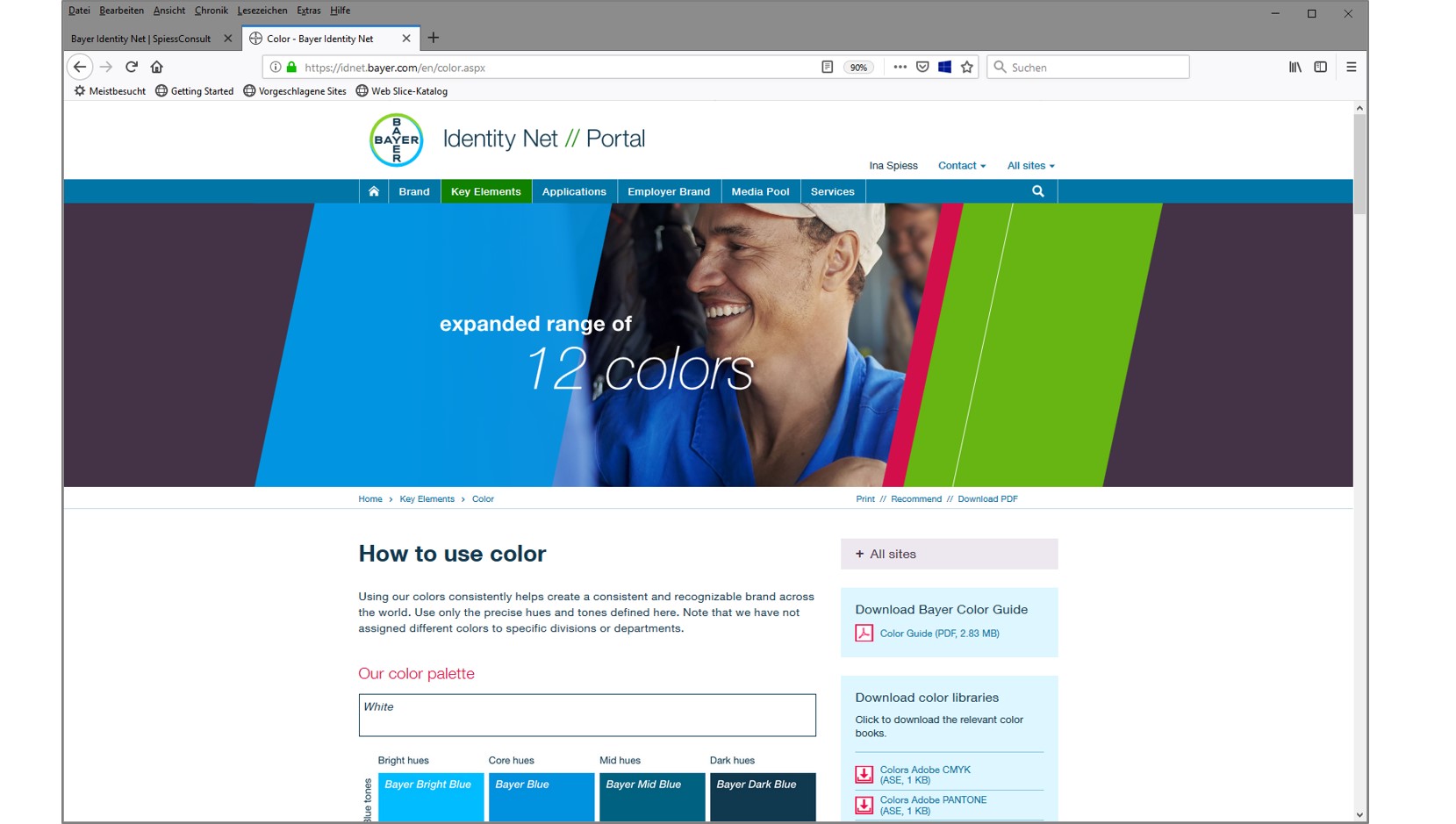Open the site search magnifier icon
Viewport: 1456px width, 824px height.
tap(1038, 191)
